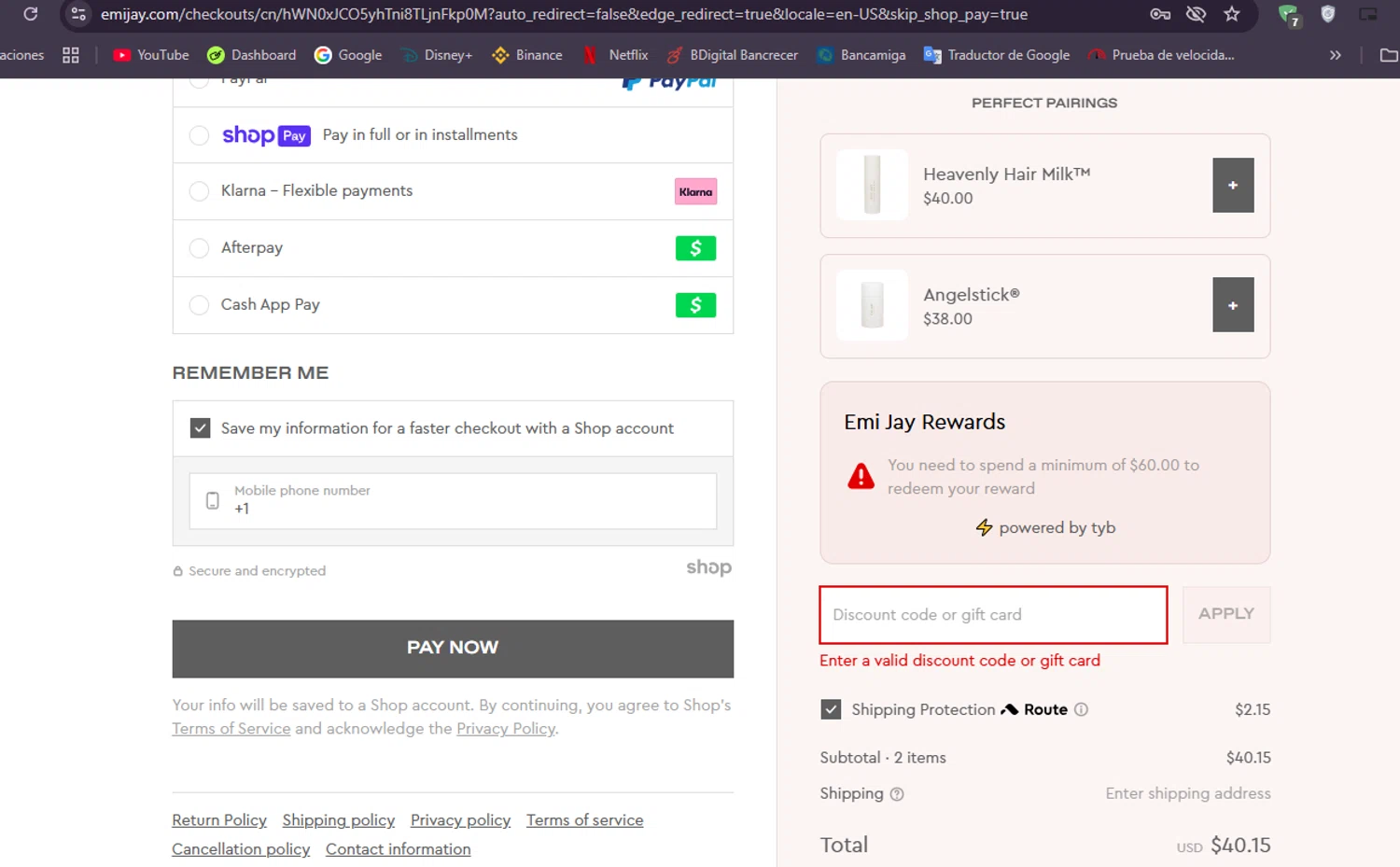Open Shop's Privacy Policy link

[x=506, y=729]
